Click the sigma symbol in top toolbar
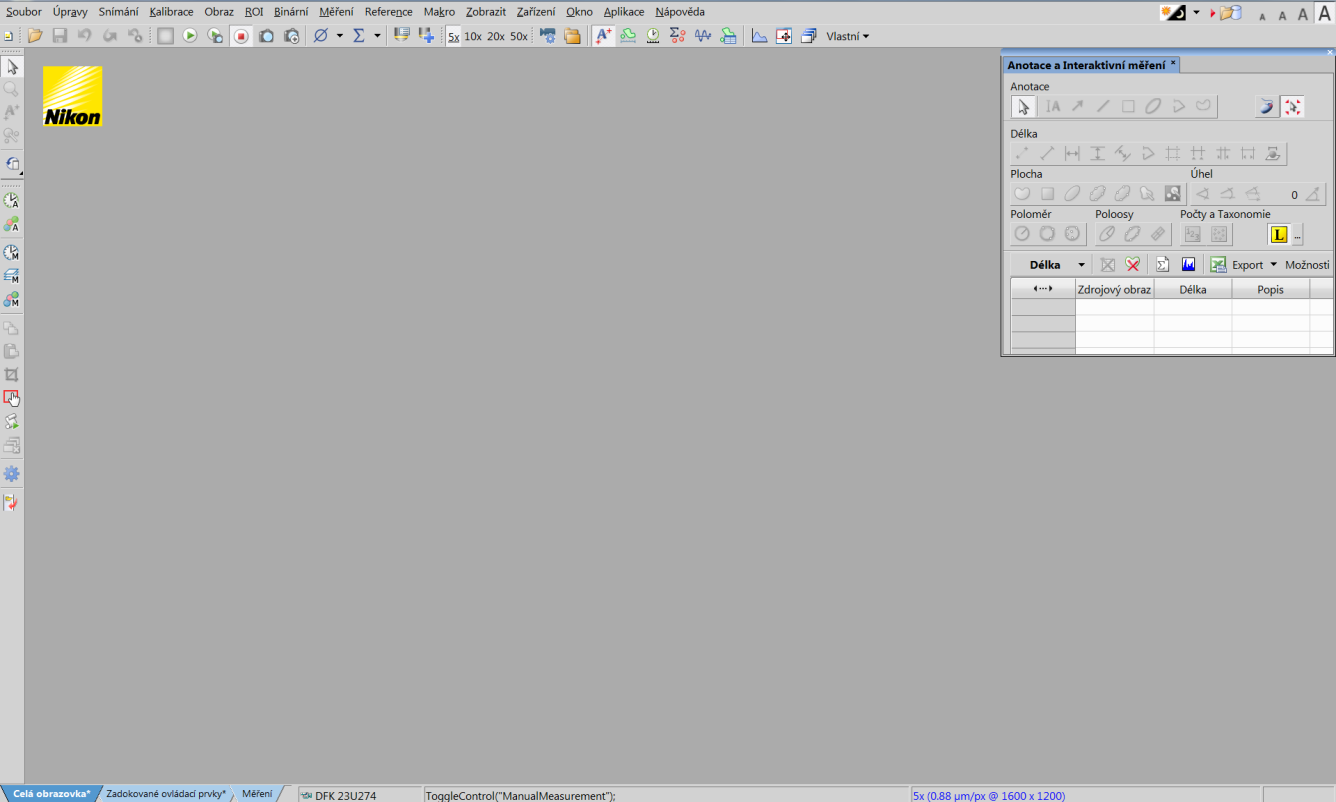1336x802 pixels. pos(359,36)
